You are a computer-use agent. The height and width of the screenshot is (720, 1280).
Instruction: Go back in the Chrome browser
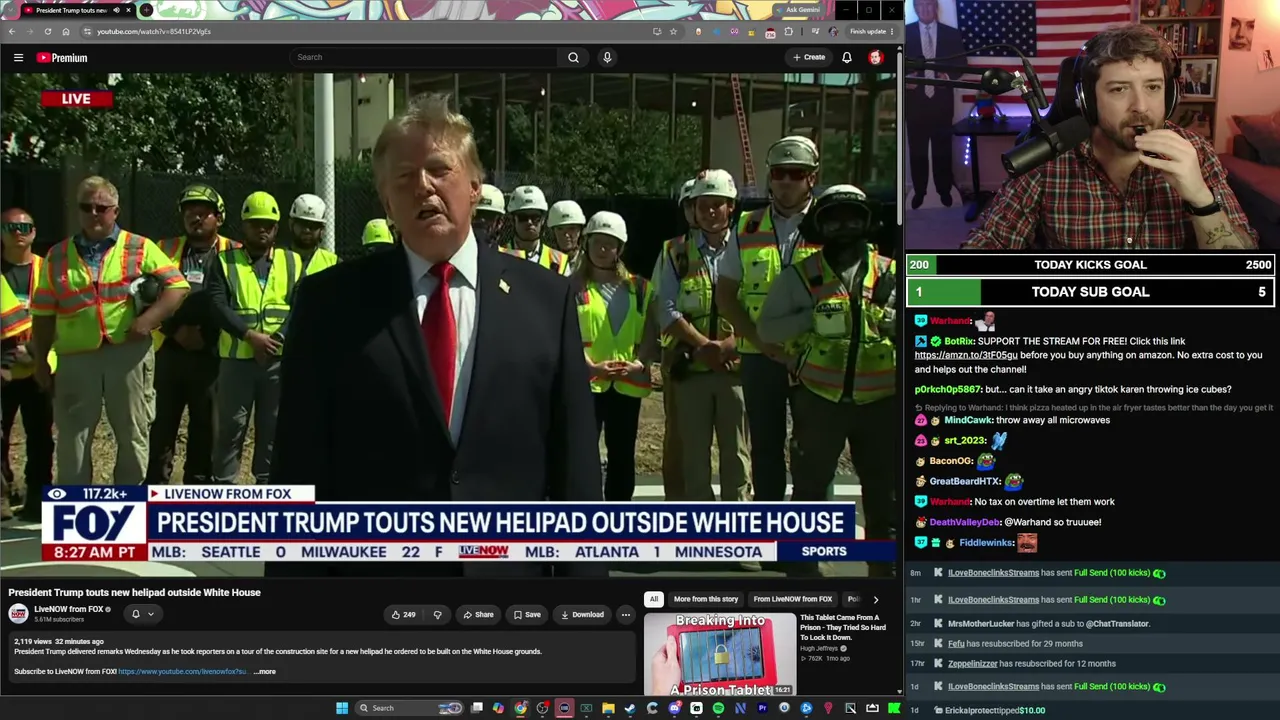click(12, 31)
